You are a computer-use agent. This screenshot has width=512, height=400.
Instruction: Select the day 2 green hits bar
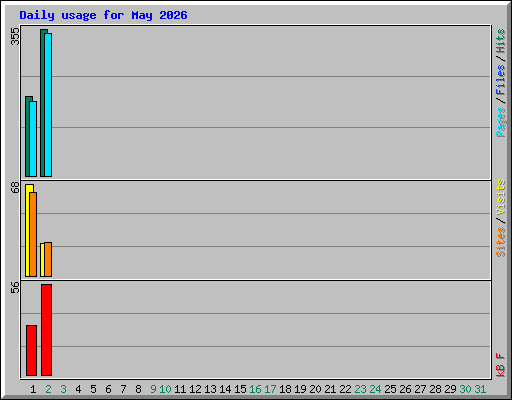pyautogui.click(x=43, y=103)
